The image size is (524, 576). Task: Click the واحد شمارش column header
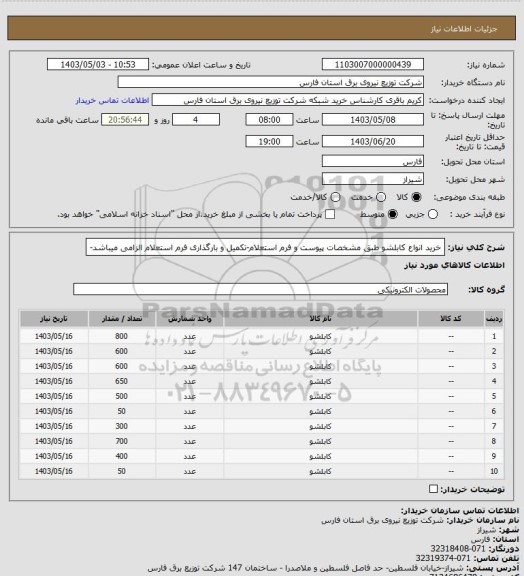pos(190,319)
